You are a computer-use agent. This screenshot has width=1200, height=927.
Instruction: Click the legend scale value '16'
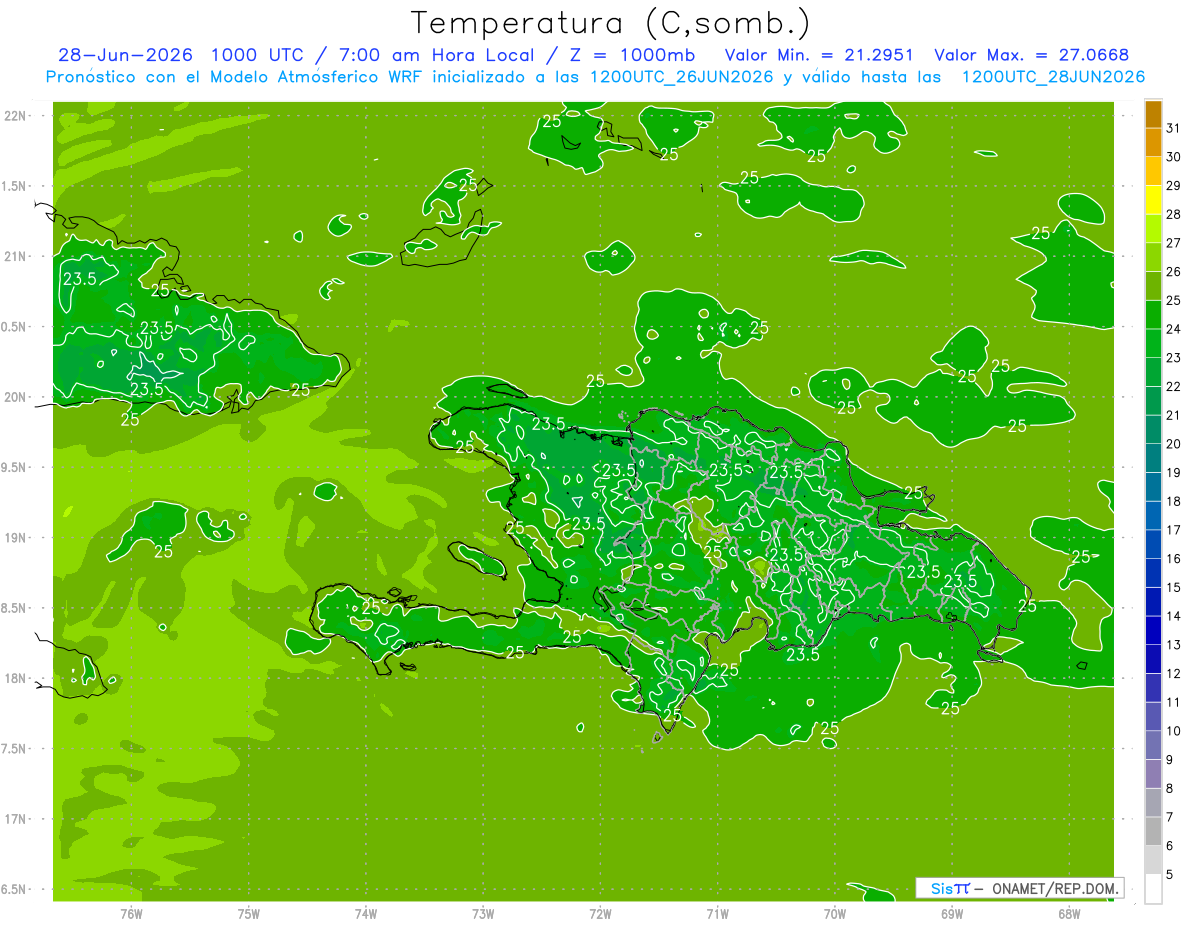(x=1174, y=558)
